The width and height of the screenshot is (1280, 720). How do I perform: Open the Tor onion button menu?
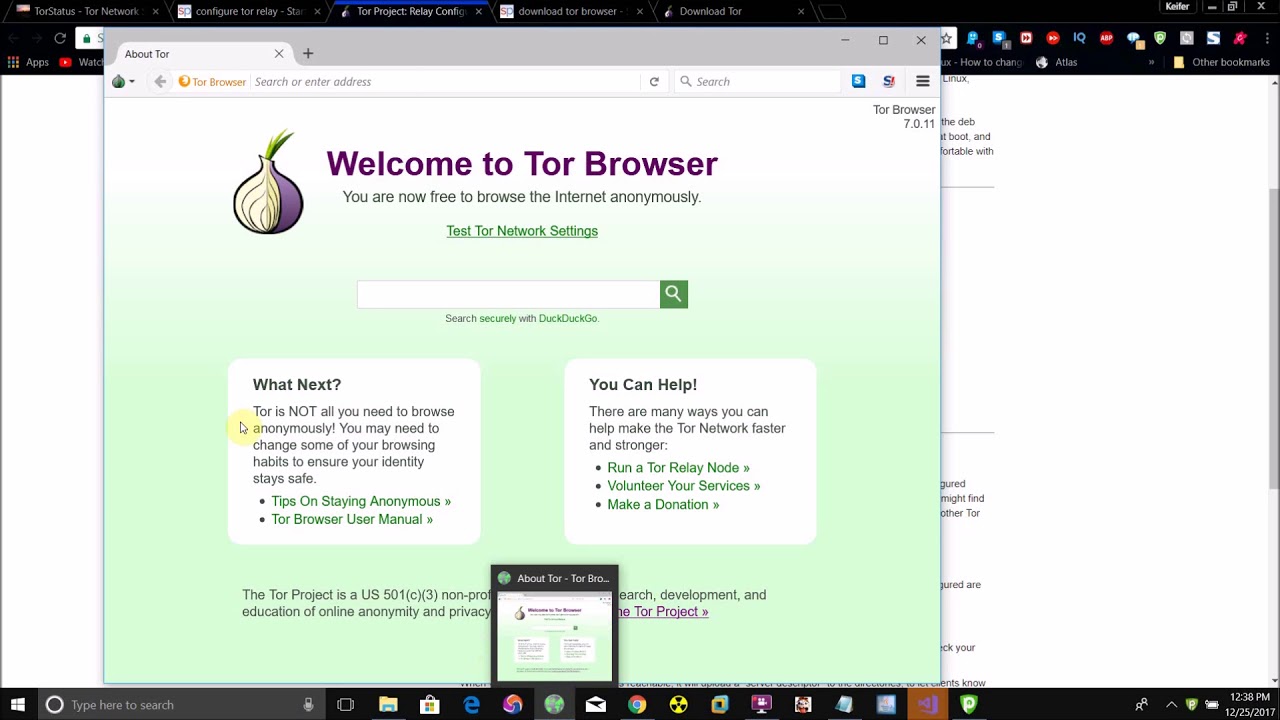[123, 82]
